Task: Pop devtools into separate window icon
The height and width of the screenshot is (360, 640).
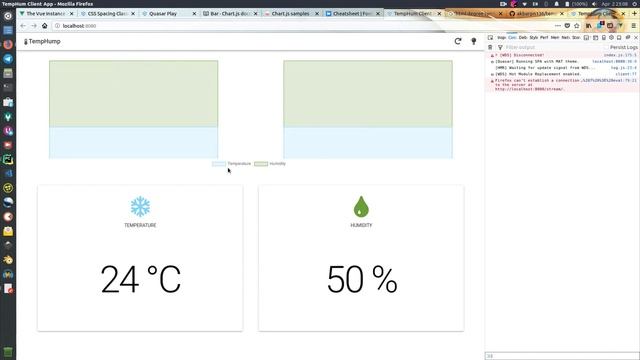Action: pos(628,38)
